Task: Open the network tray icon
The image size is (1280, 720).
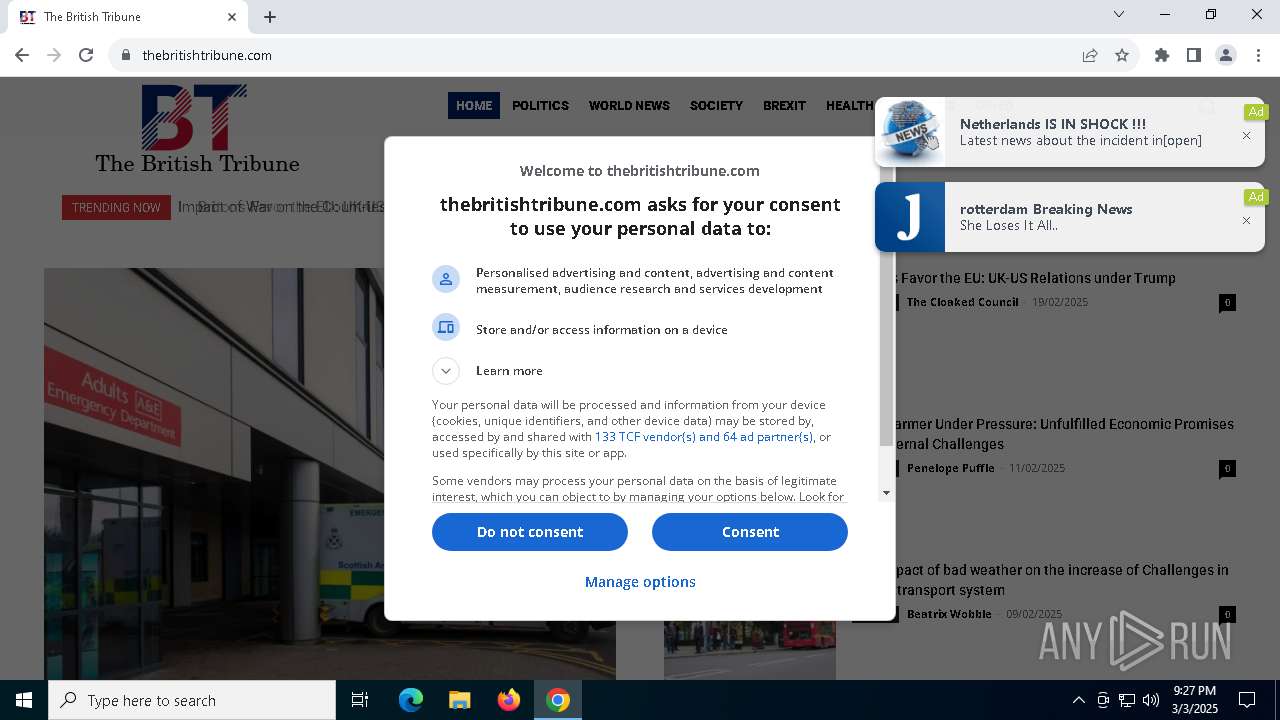Action: (1127, 700)
